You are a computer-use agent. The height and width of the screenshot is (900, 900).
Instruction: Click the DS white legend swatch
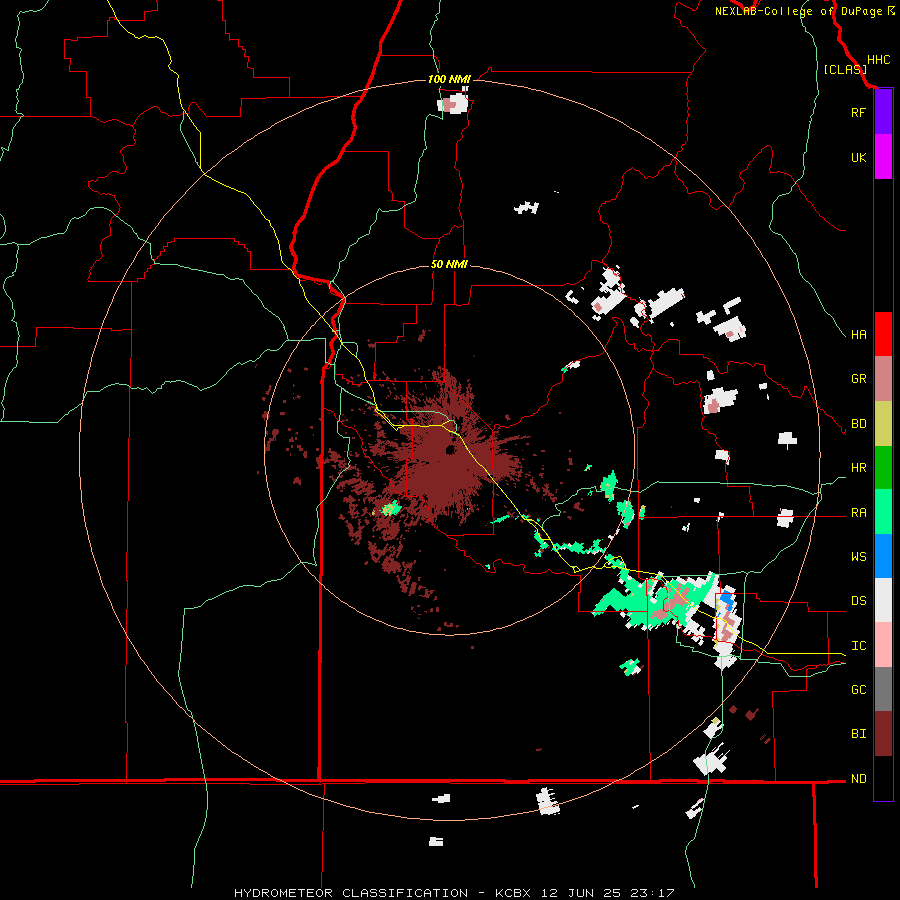pos(883,600)
